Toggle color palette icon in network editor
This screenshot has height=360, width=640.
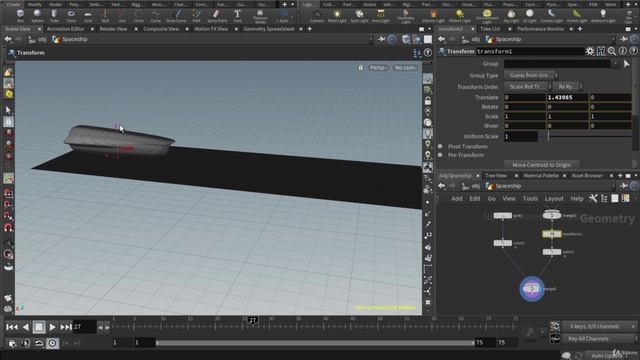(625, 198)
